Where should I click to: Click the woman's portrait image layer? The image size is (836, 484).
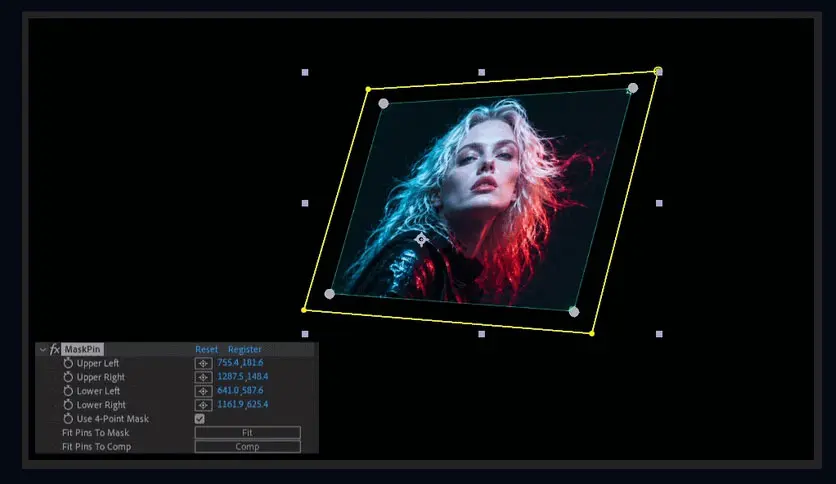pyautogui.click(x=480, y=200)
